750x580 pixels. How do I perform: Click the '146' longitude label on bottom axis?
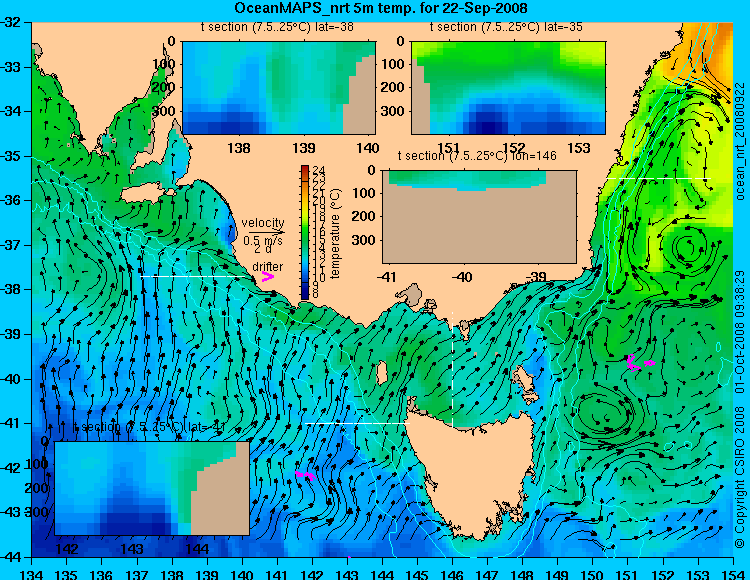pyautogui.click(x=452, y=574)
